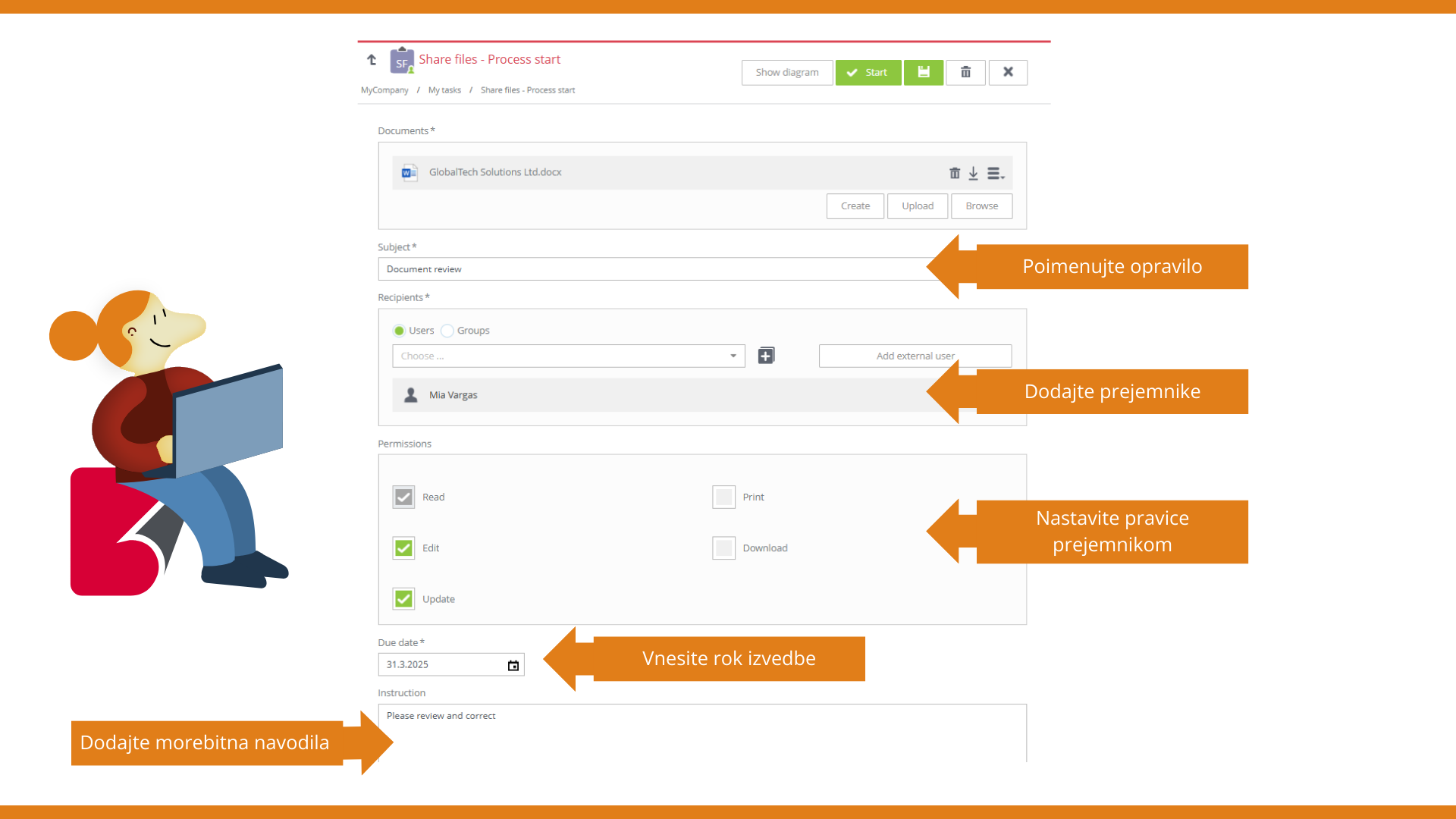Click the Show diagram button

786,72
